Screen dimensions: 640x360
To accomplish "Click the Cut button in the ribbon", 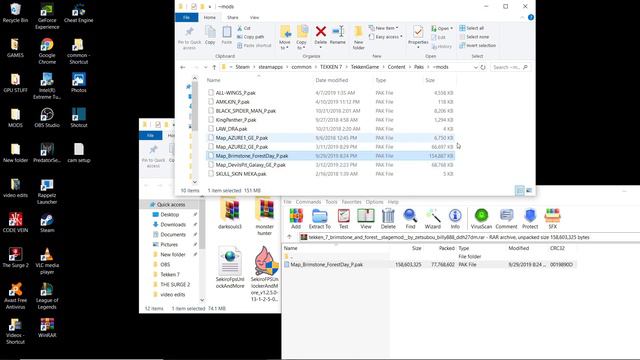I will pos(244,28).
